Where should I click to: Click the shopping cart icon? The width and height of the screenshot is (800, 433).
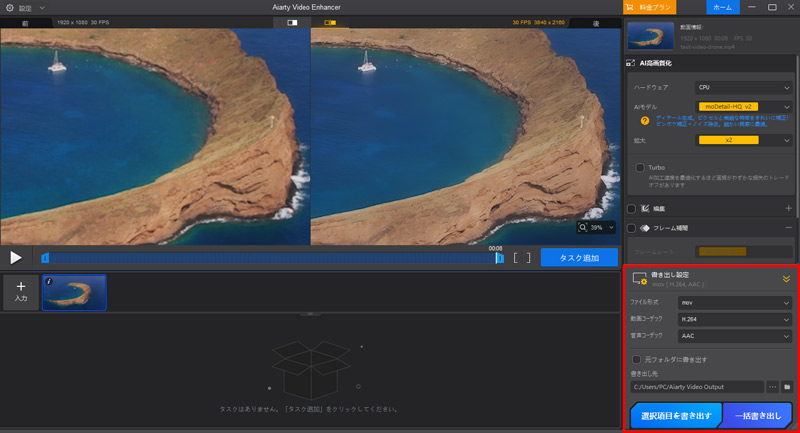(630, 7)
